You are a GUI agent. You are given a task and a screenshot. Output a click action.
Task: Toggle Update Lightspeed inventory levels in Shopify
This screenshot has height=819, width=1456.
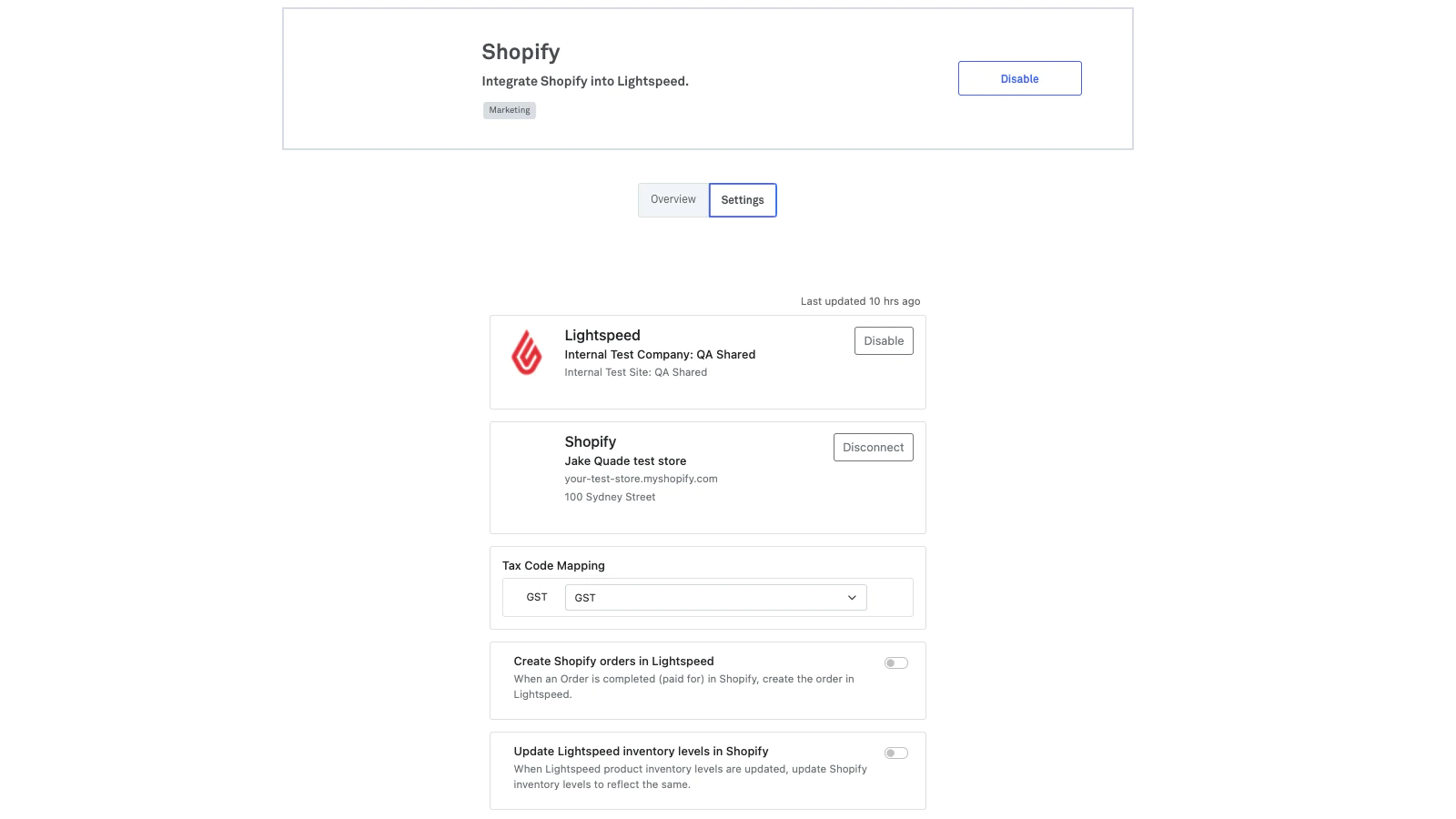[x=896, y=753]
